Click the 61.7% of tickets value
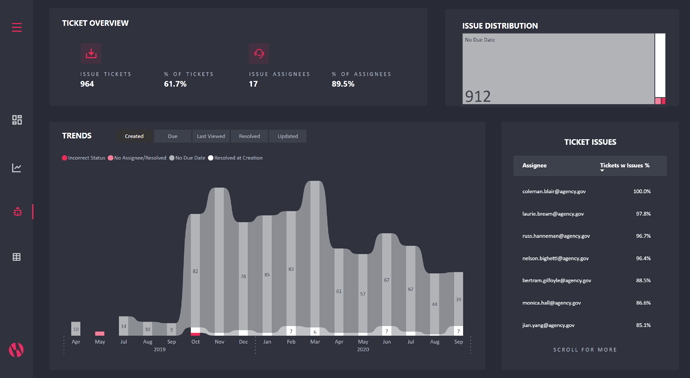The height and width of the screenshot is (378, 690). (x=175, y=84)
